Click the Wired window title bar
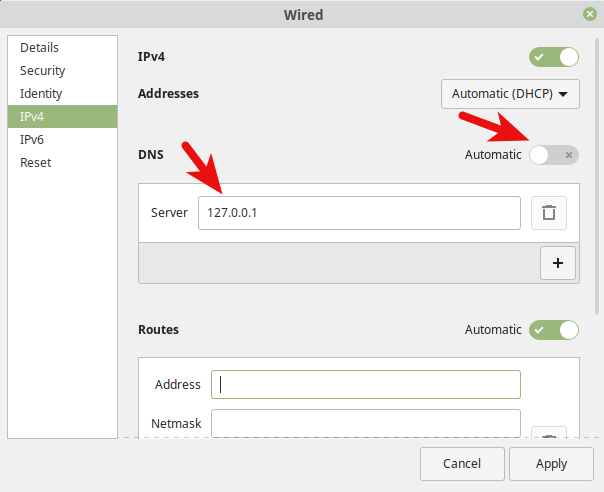Viewport: 604px width, 492px height. pos(301,14)
